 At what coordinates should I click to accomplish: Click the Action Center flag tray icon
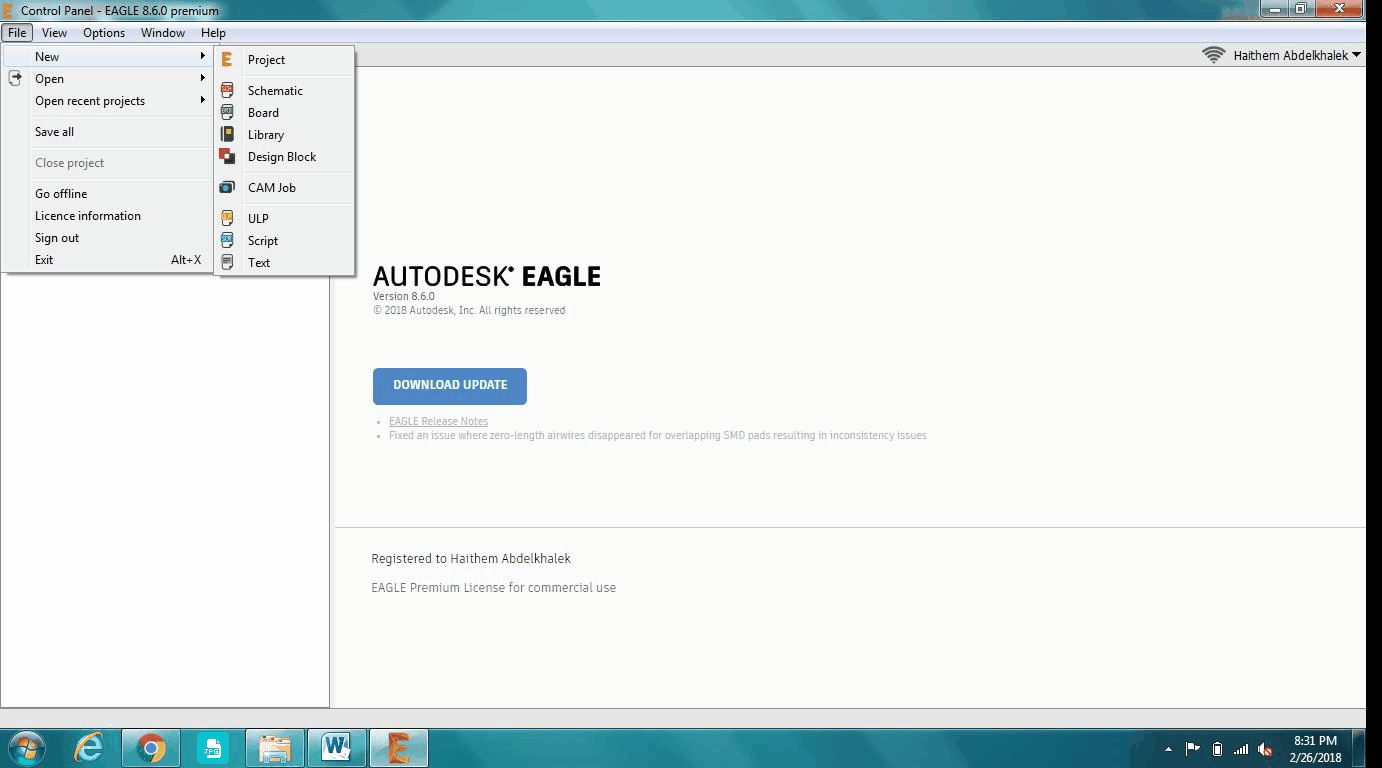coord(1193,749)
